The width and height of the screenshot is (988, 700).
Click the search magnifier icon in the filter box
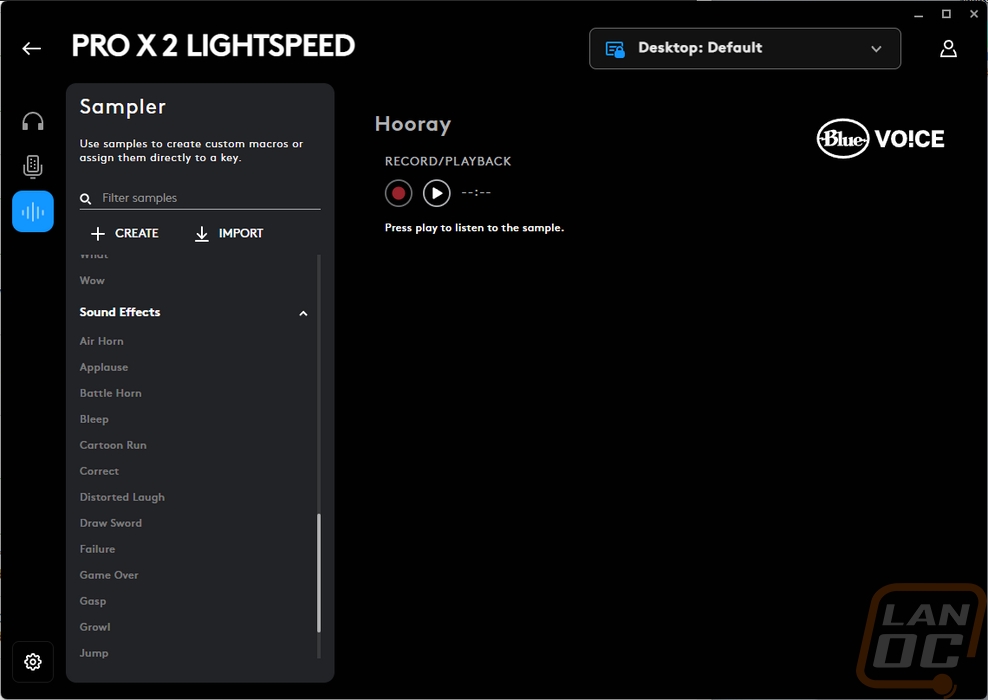pos(86,198)
